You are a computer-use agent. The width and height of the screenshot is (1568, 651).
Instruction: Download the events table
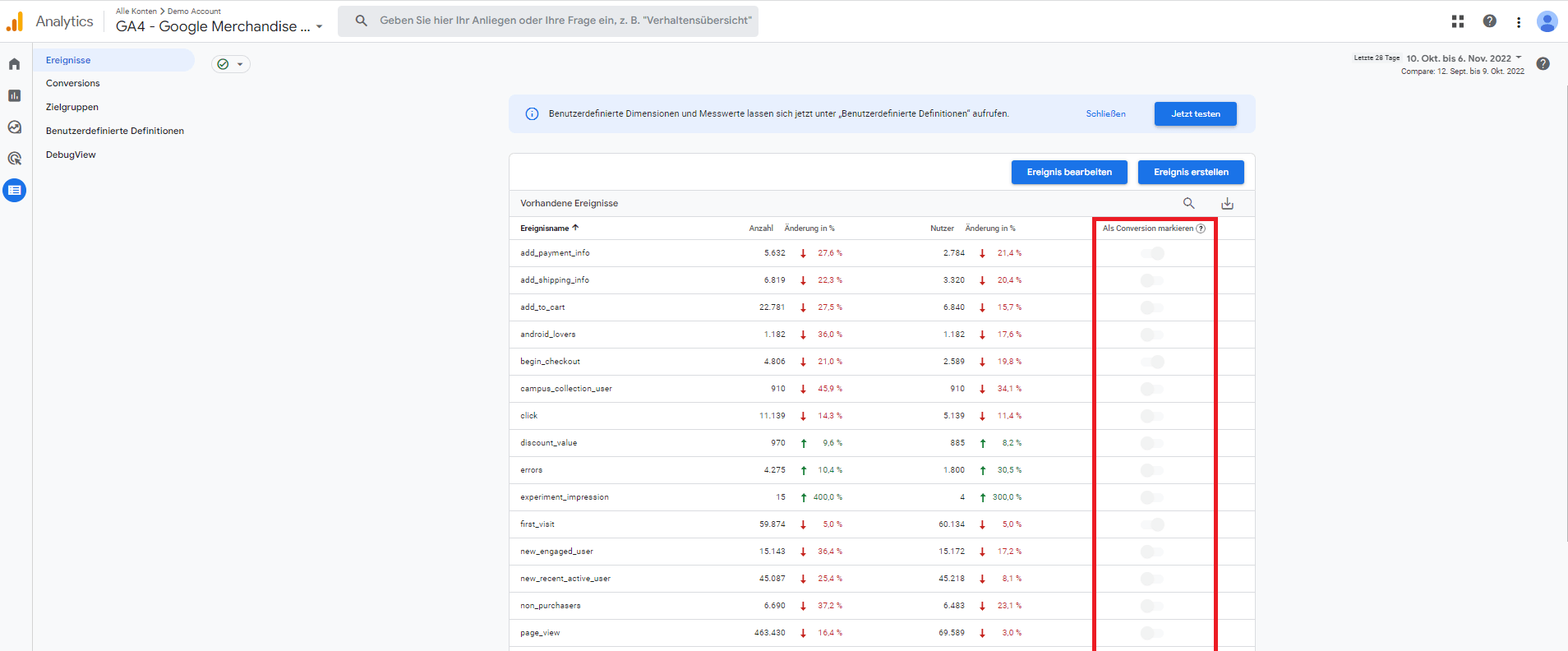[1227, 203]
